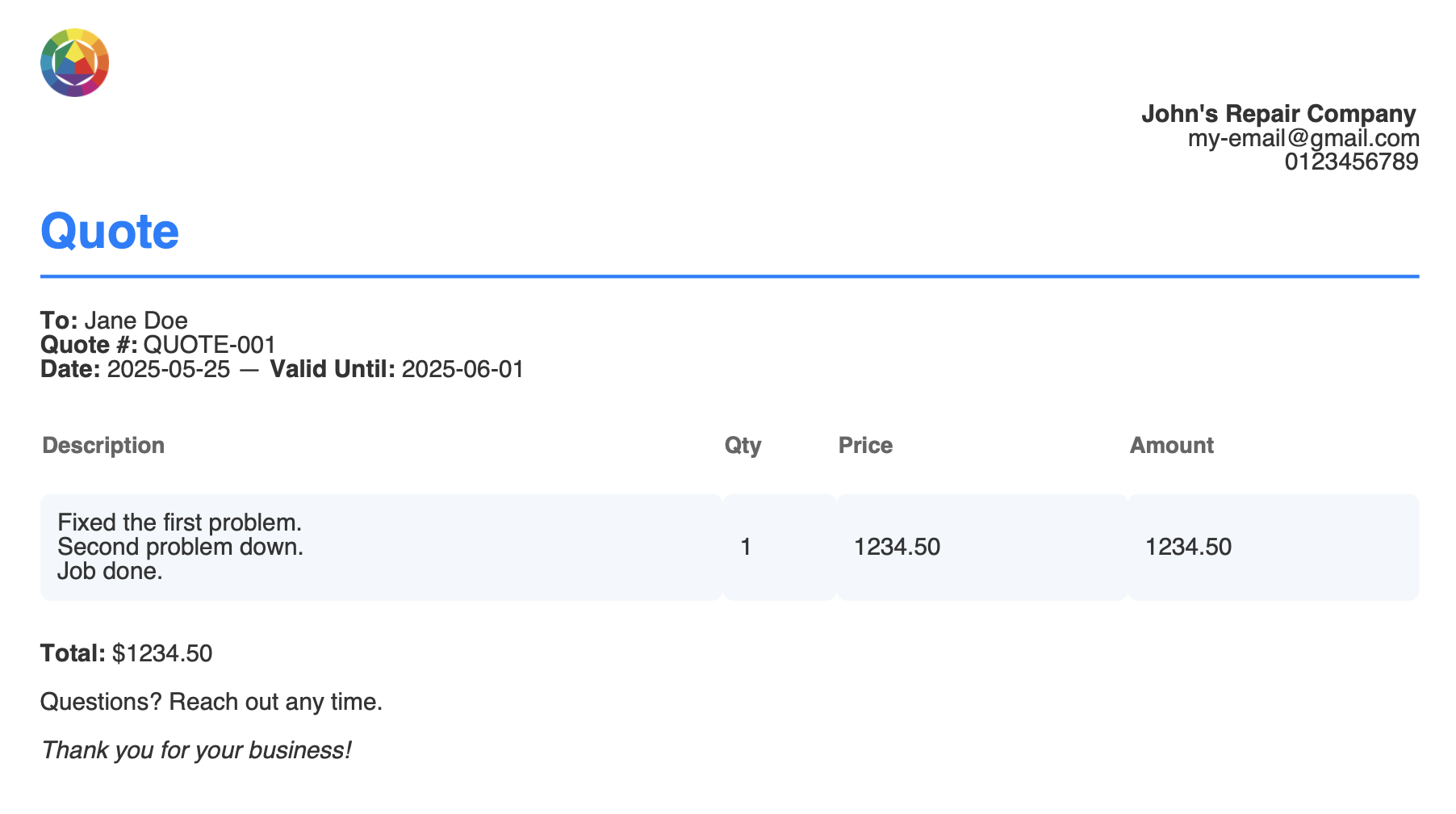Click the Qty column header
Screen dimensions: 1456x814
[743, 445]
